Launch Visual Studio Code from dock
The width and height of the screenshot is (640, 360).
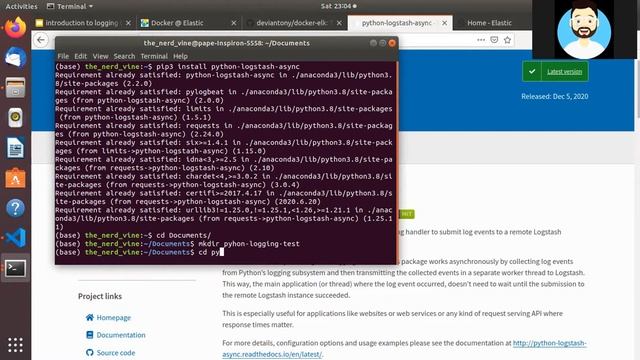[16, 238]
